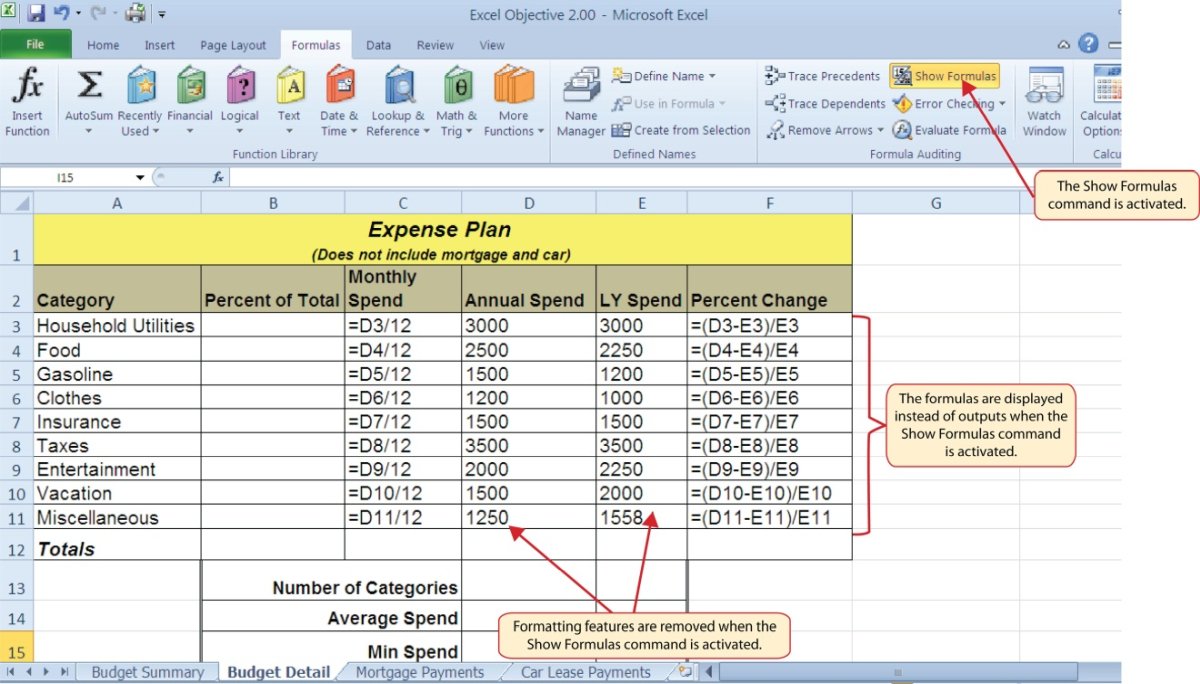The height and width of the screenshot is (684, 1200).
Task: Click Trace Precedents
Action: [823, 76]
